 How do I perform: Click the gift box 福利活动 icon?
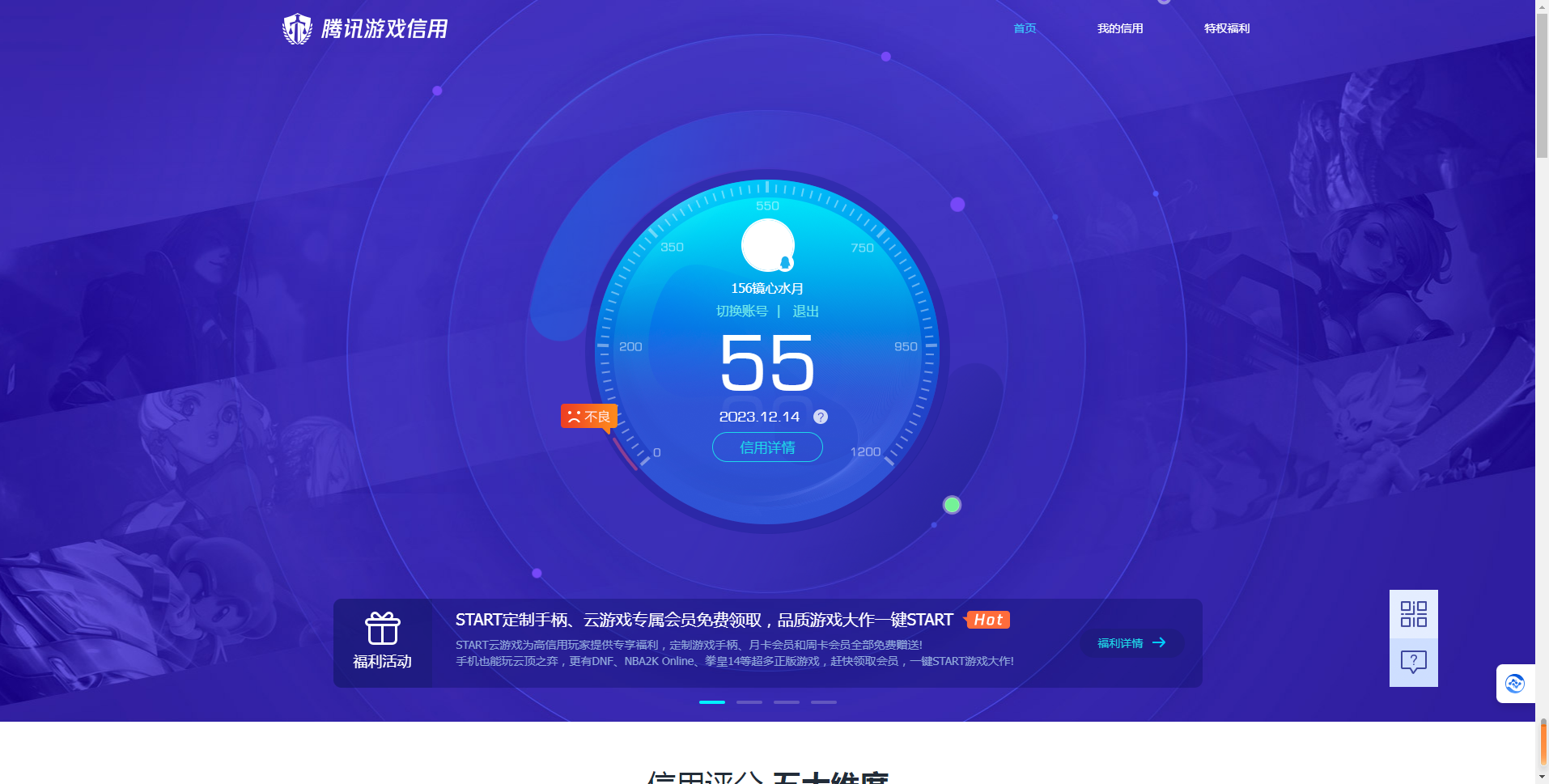coord(383,629)
